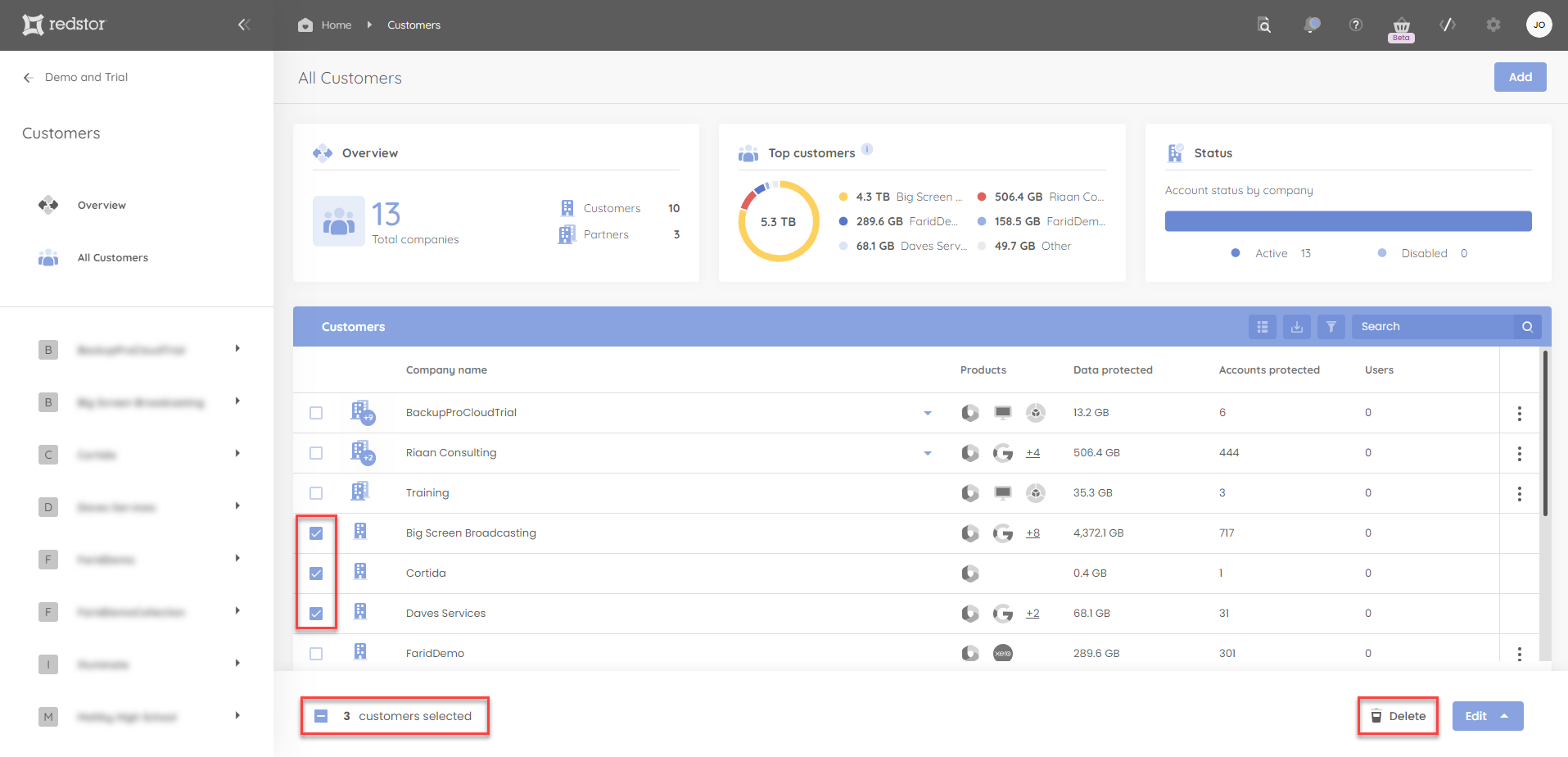Open kebab menu for BackupProCloudTrial row

click(1520, 413)
